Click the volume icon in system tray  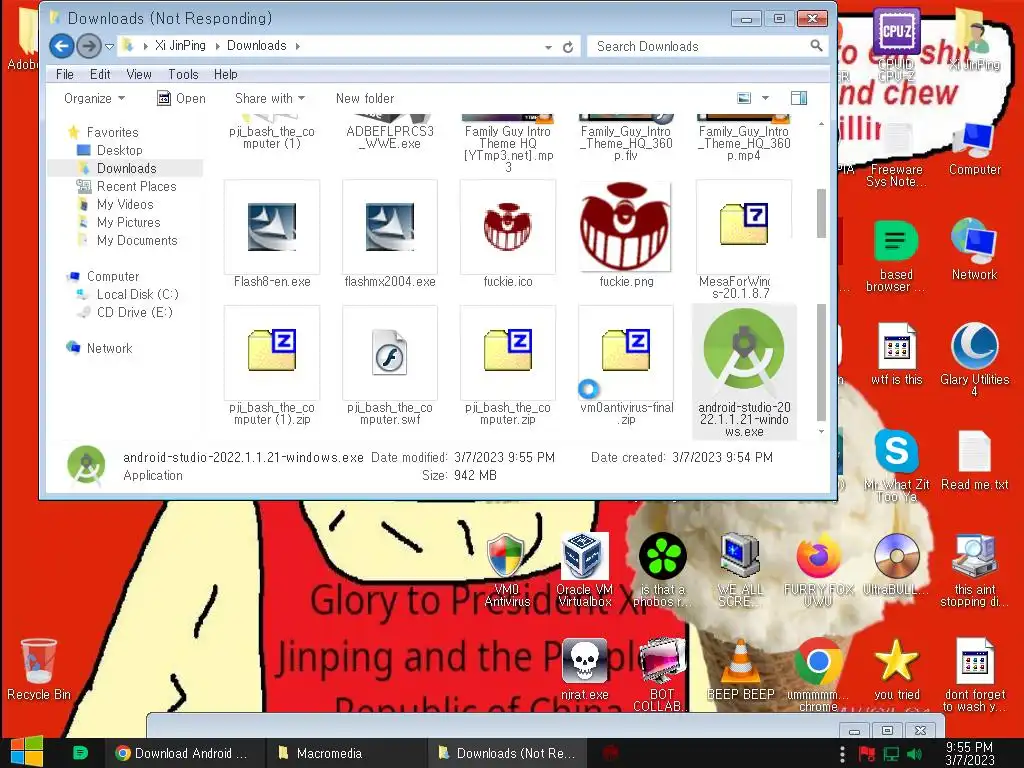coord(914,754)
